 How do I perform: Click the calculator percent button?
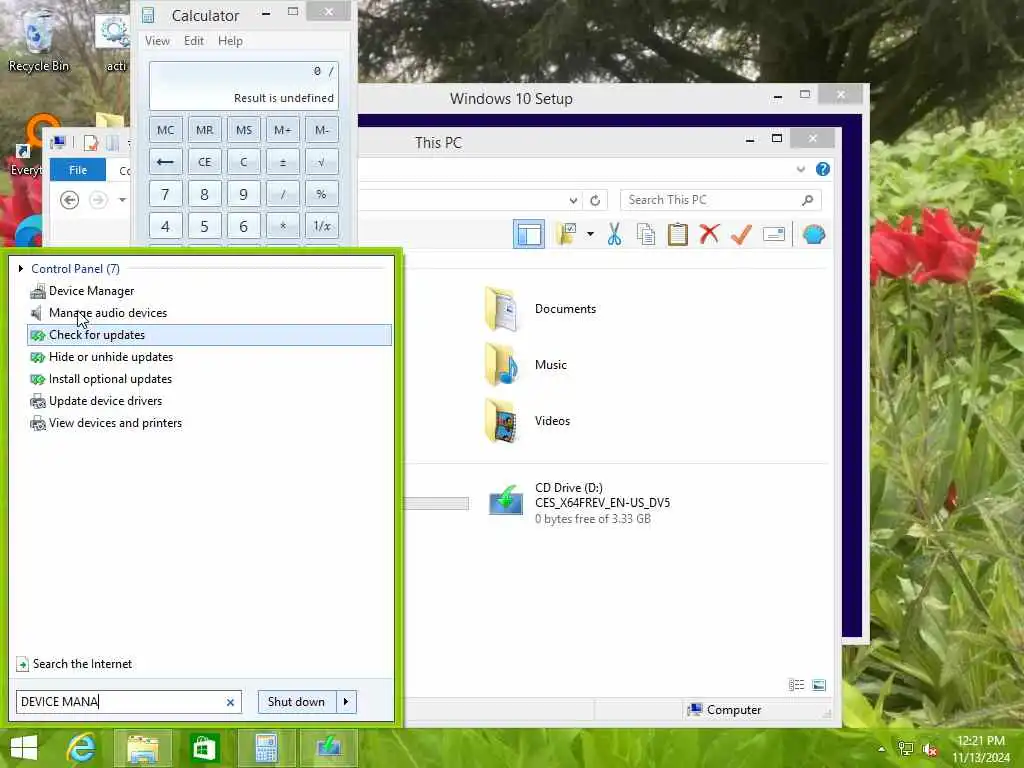tap(322, 194)
